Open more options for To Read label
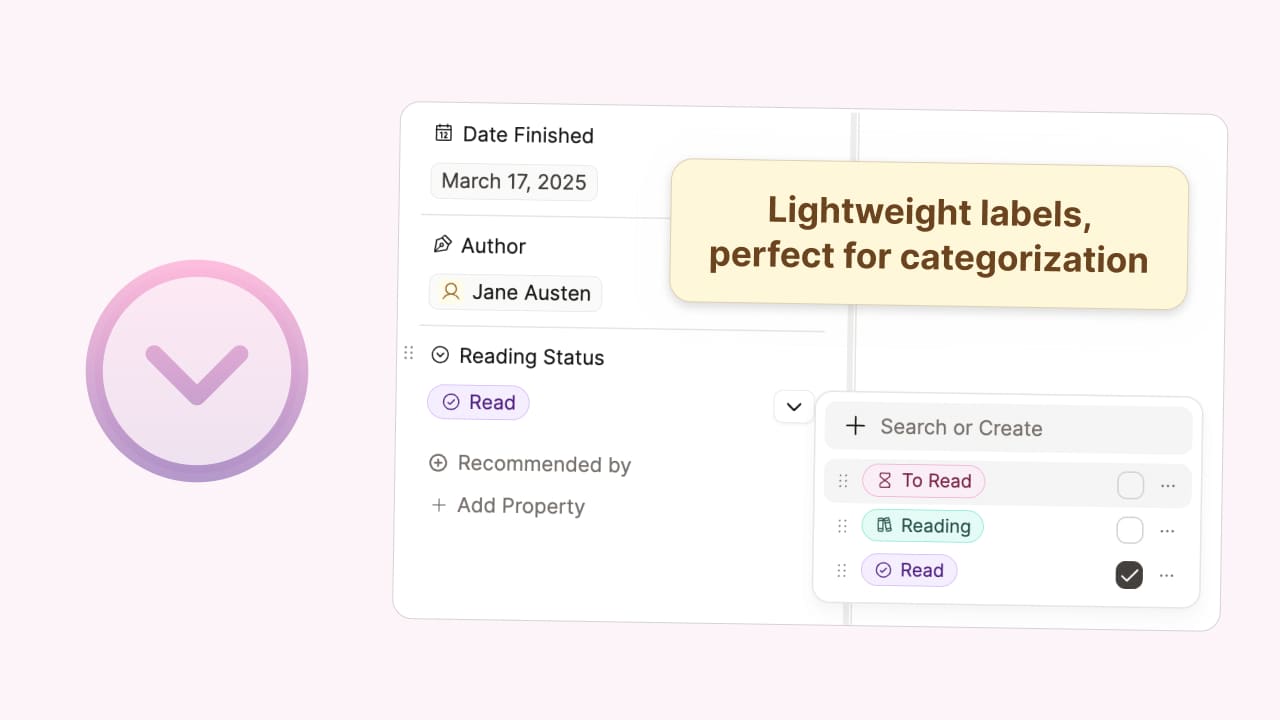 pos(1168,486)
